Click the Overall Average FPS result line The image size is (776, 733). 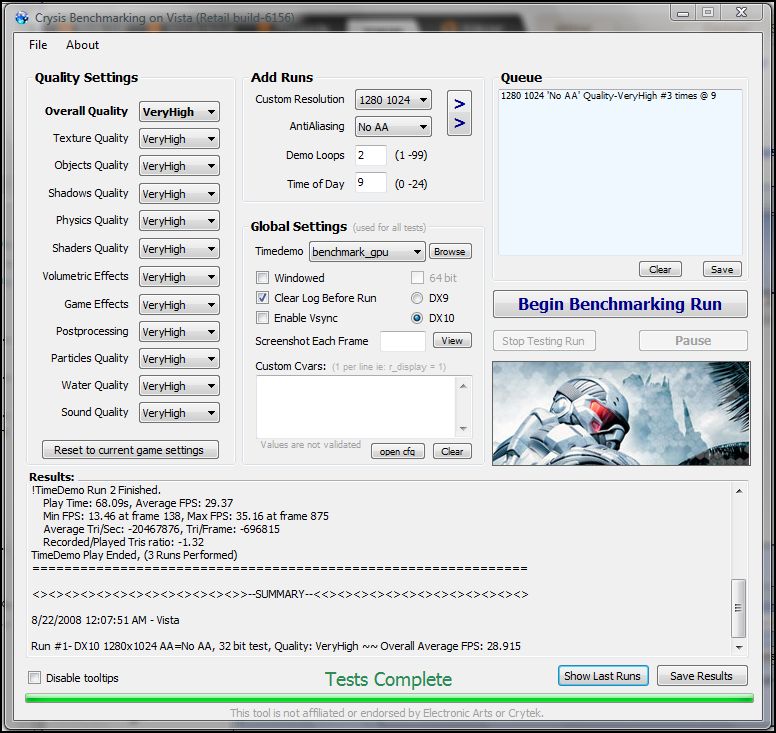276,646
